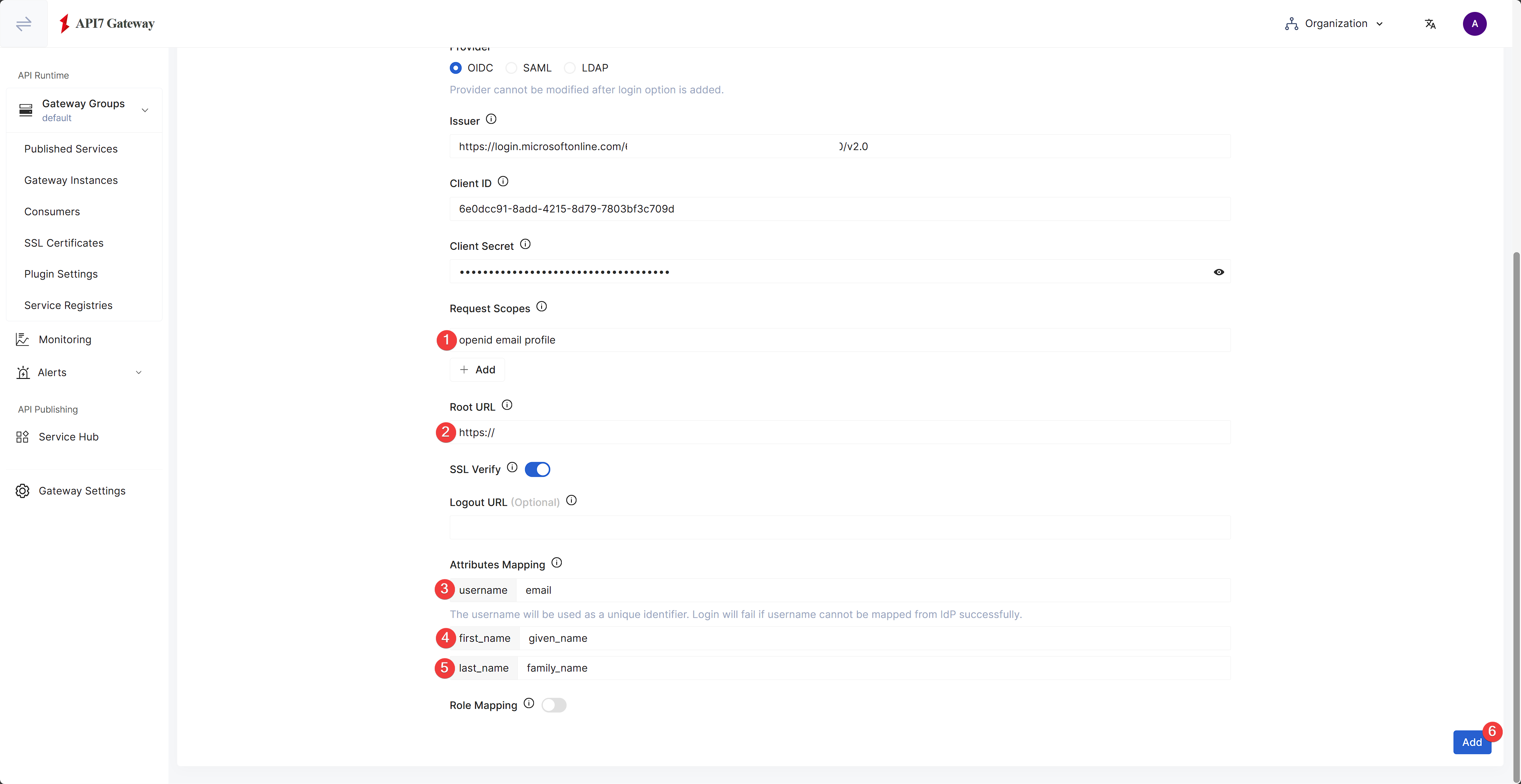
Task: Click Published Services menu item
Action: (x=71, y=148)
